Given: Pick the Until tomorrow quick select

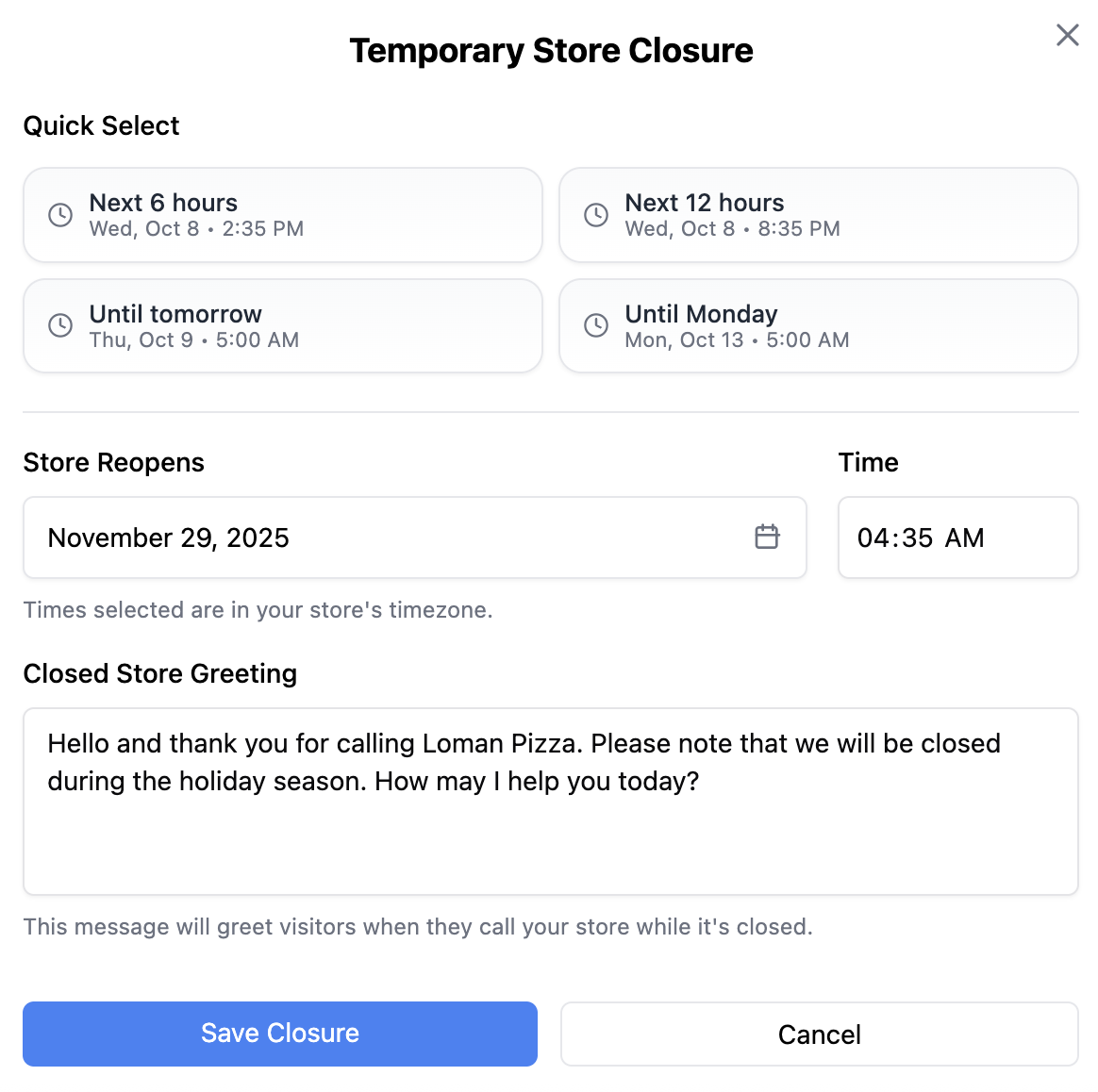Looking at the screenshot, I should pos(283,326).
